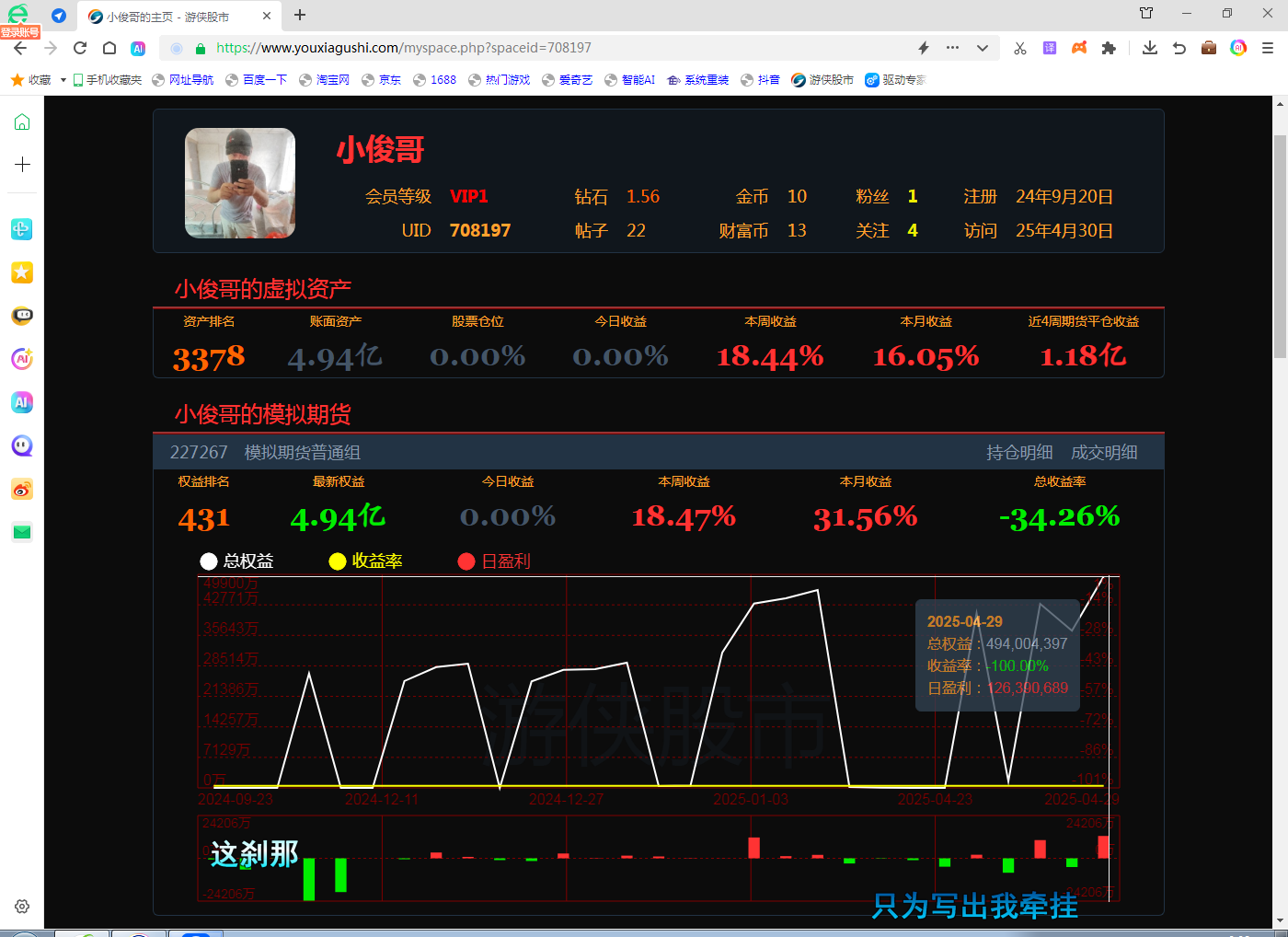Open the 百度一下 bookmark

pos(257,80)
